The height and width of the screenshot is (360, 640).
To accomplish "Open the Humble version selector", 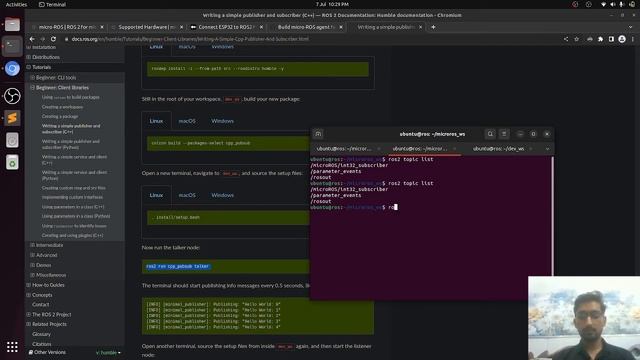I will 108,352.
